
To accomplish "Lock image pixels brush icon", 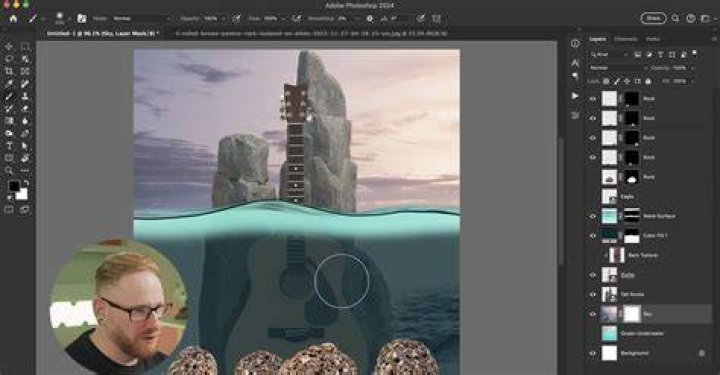I will [617, 81].
